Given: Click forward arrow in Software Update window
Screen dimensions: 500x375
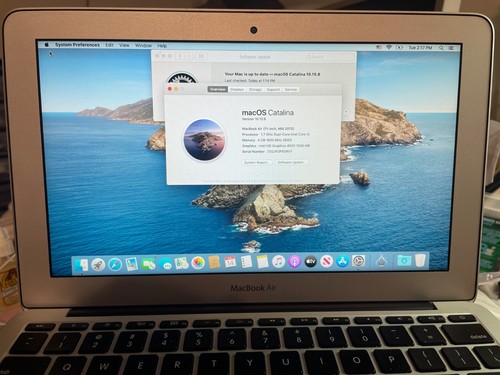Looking at the screenshot, I should (188, 56).
